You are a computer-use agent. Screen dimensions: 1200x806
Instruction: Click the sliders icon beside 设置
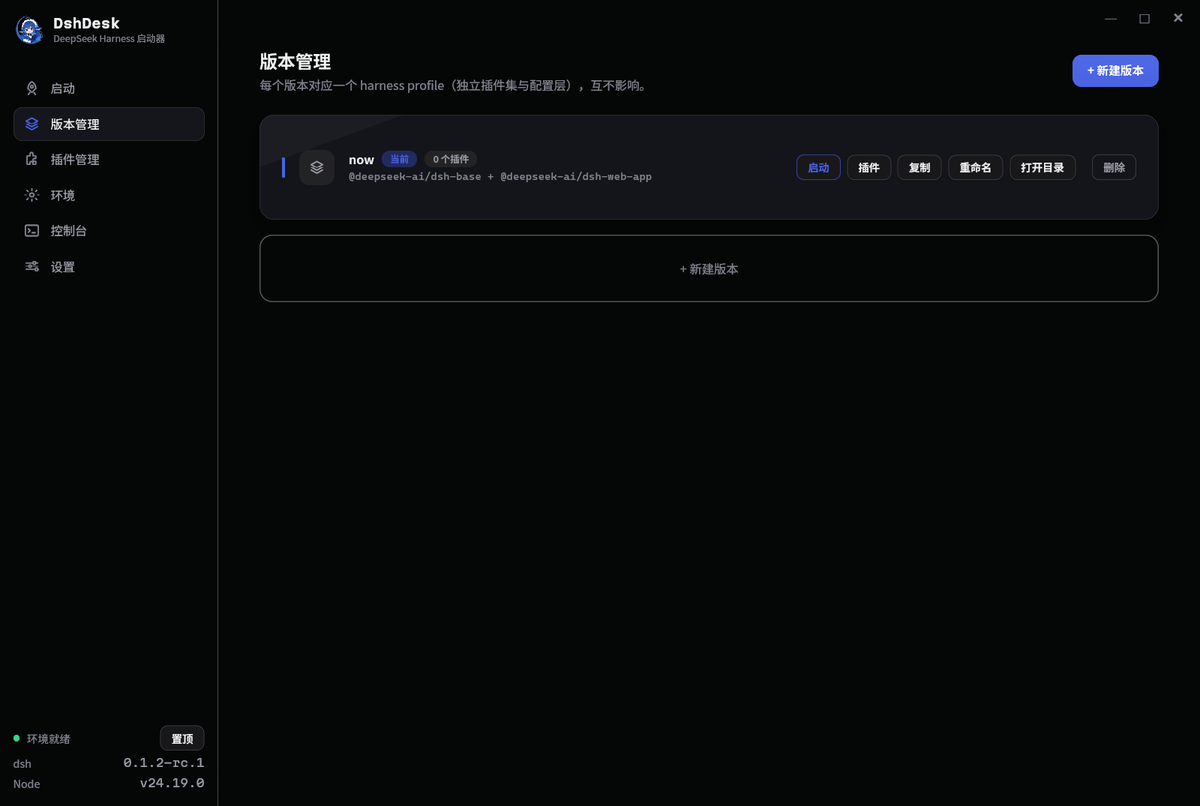[x=32, y=266]
